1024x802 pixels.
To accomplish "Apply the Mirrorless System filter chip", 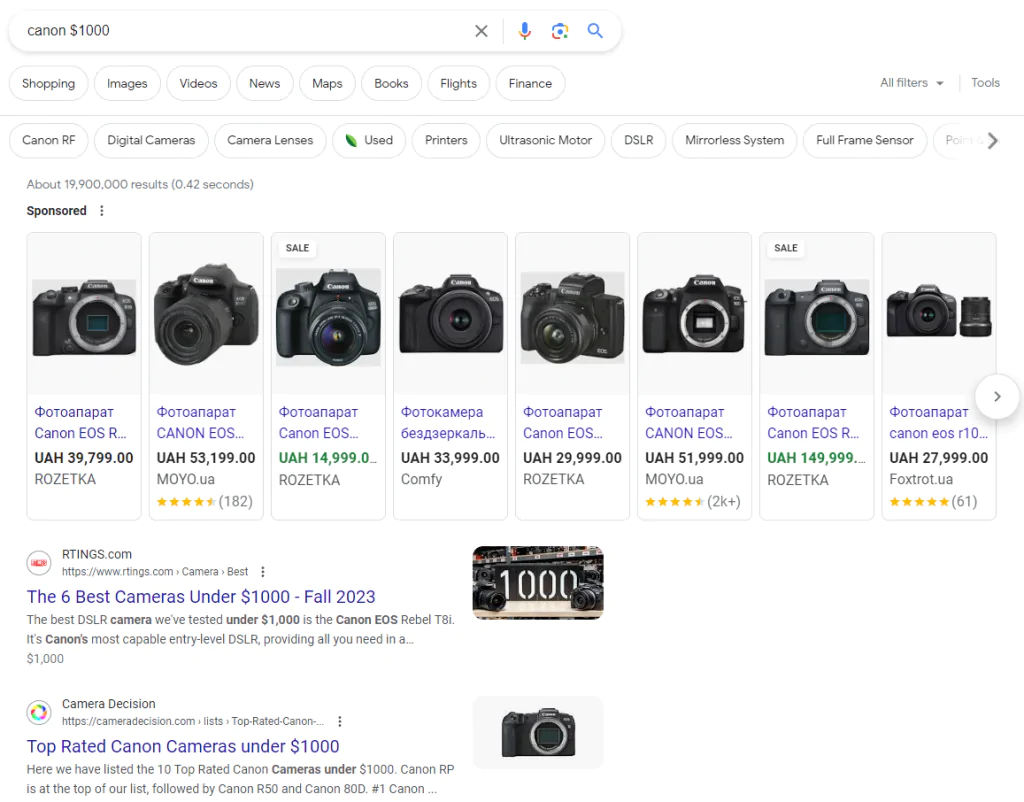I will click(x=735, y=140).
